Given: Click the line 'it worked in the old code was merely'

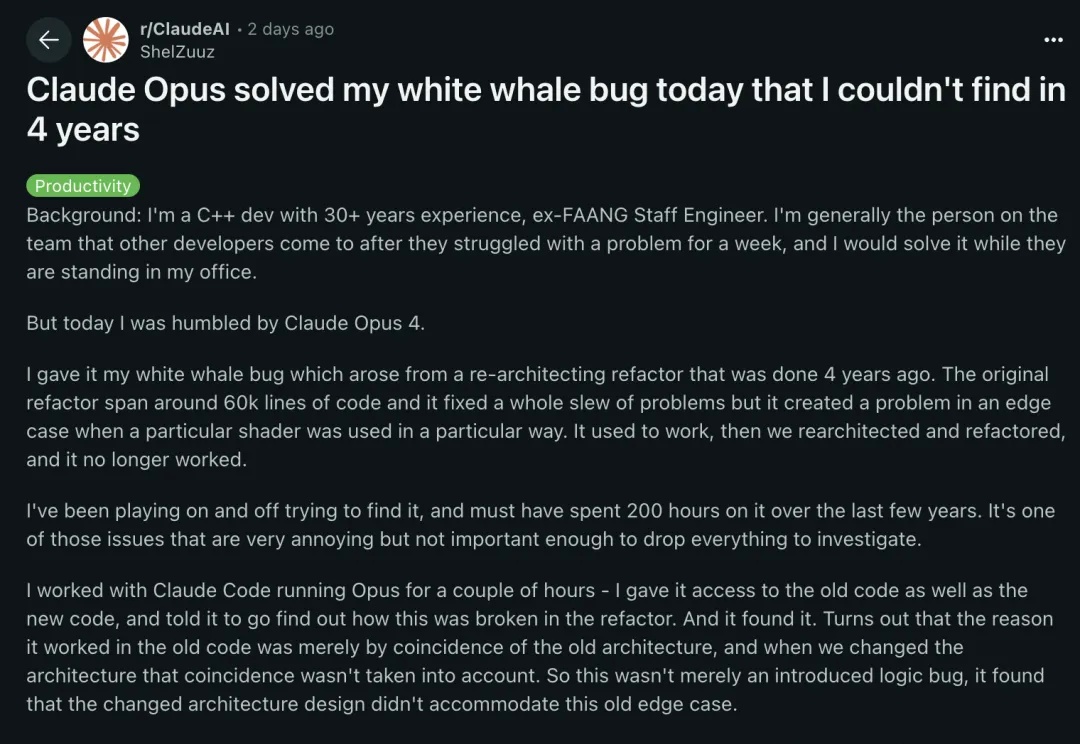Looking at the screenshot, I should tap(495, 647).
